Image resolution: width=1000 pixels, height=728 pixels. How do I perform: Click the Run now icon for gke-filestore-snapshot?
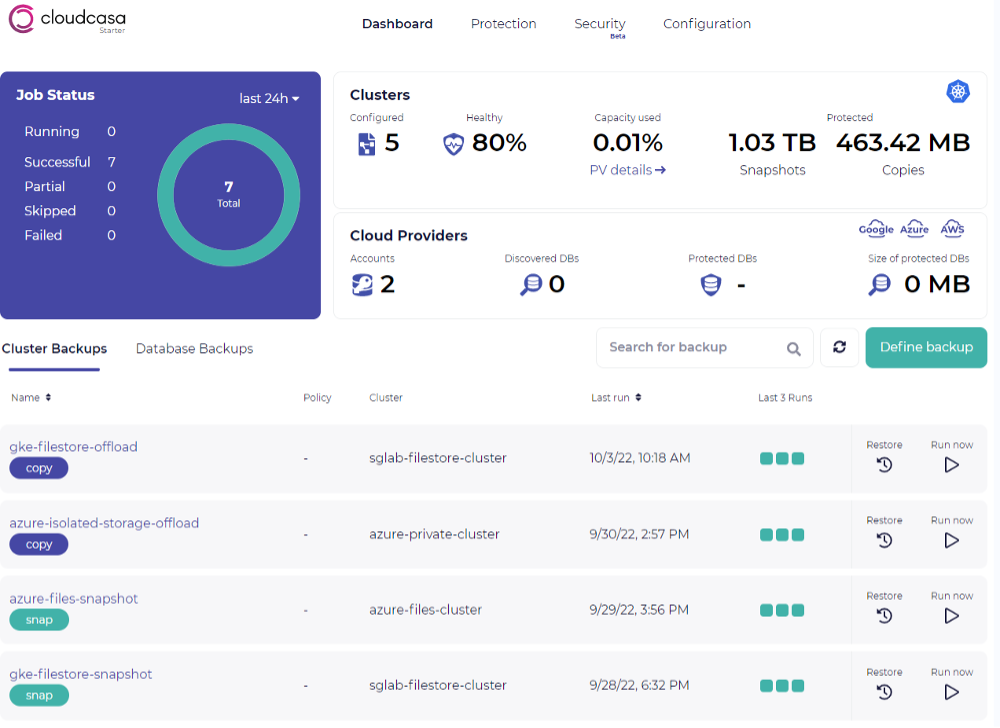coord(951,691)
